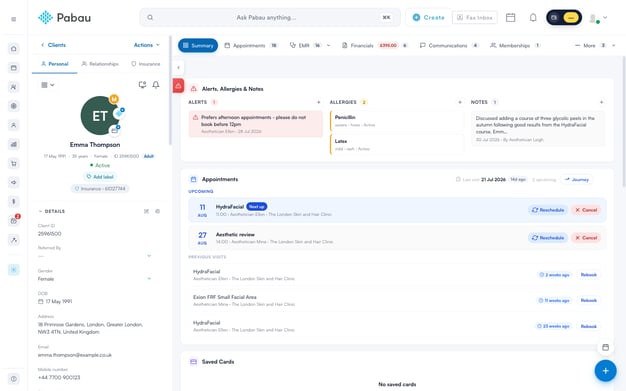This screenshot has width=626, height=391.
Task: Add a new allergy with plus icon
Action: (x=460, y=102)
